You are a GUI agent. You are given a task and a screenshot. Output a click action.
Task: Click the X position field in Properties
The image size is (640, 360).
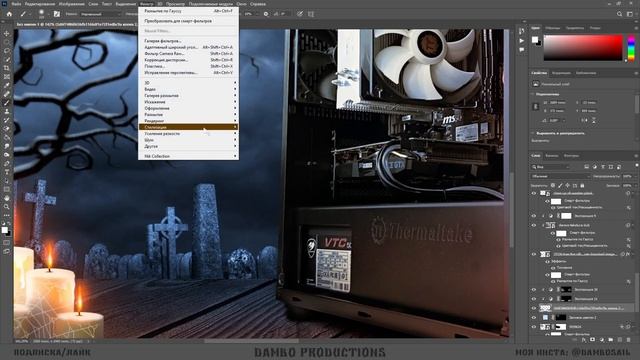coord(589,102)
